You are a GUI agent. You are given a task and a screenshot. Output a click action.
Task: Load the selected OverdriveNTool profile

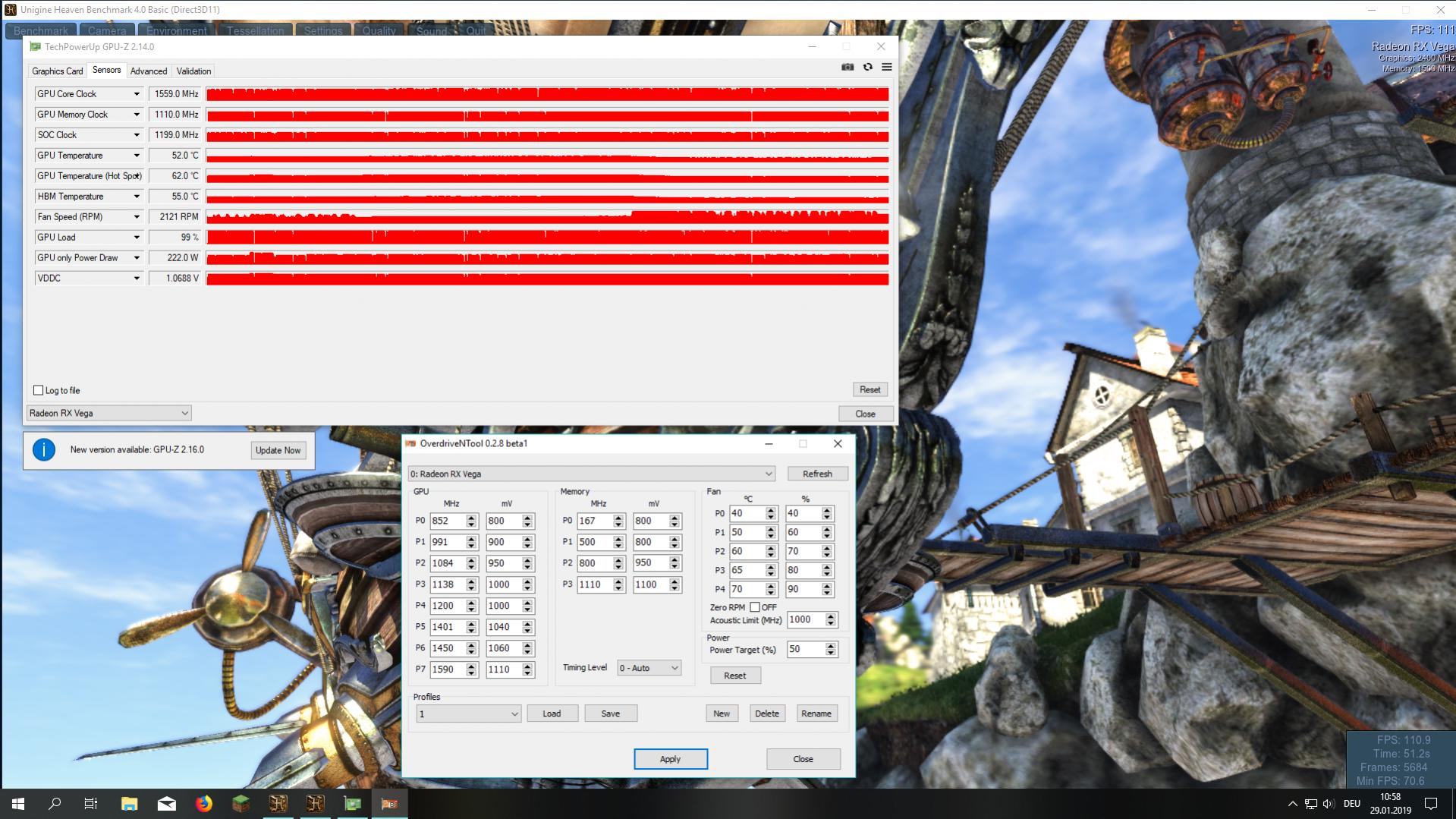[552, 713]
